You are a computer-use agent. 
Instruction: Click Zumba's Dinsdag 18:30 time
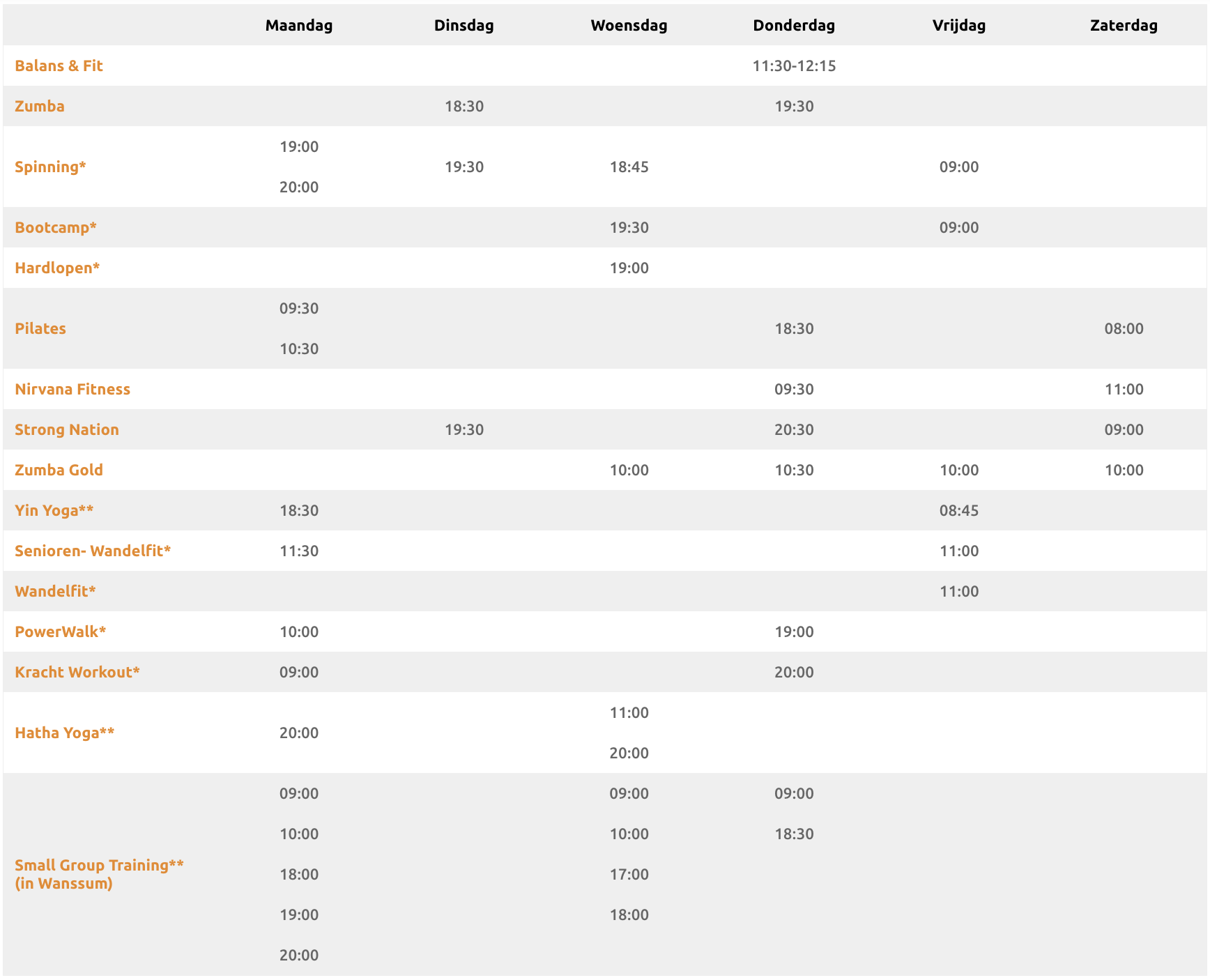[x=464, y=107]
